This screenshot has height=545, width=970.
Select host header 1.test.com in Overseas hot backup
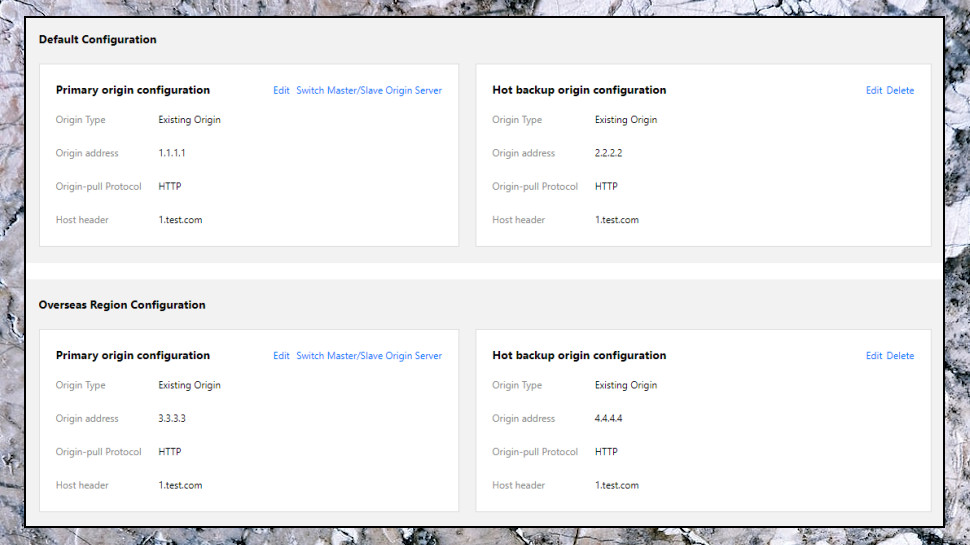pos(617,485)
